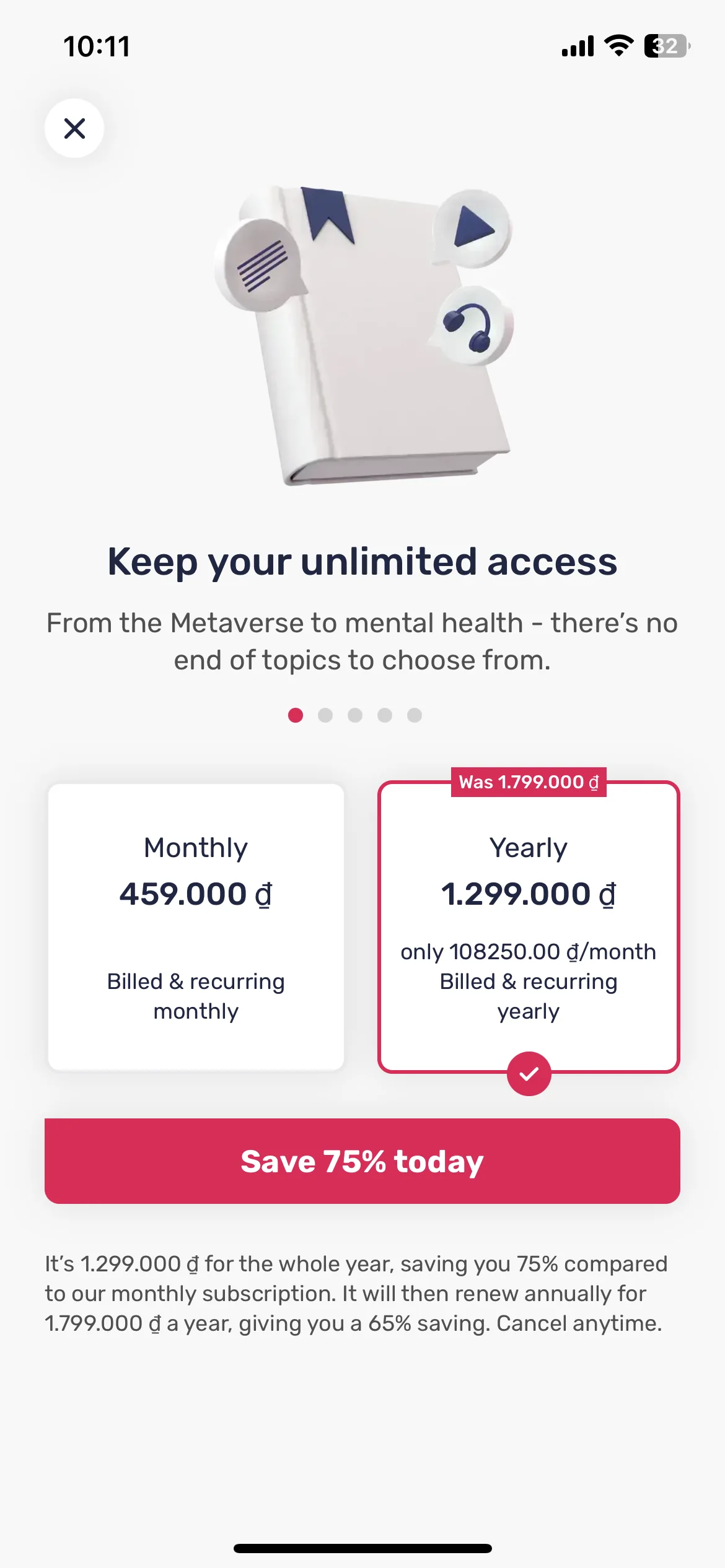Tap the Wi-Fi icon in status bar
The height and width of the screenshot is (1568, 725).
pyautogui.click(x=618, y=46)
